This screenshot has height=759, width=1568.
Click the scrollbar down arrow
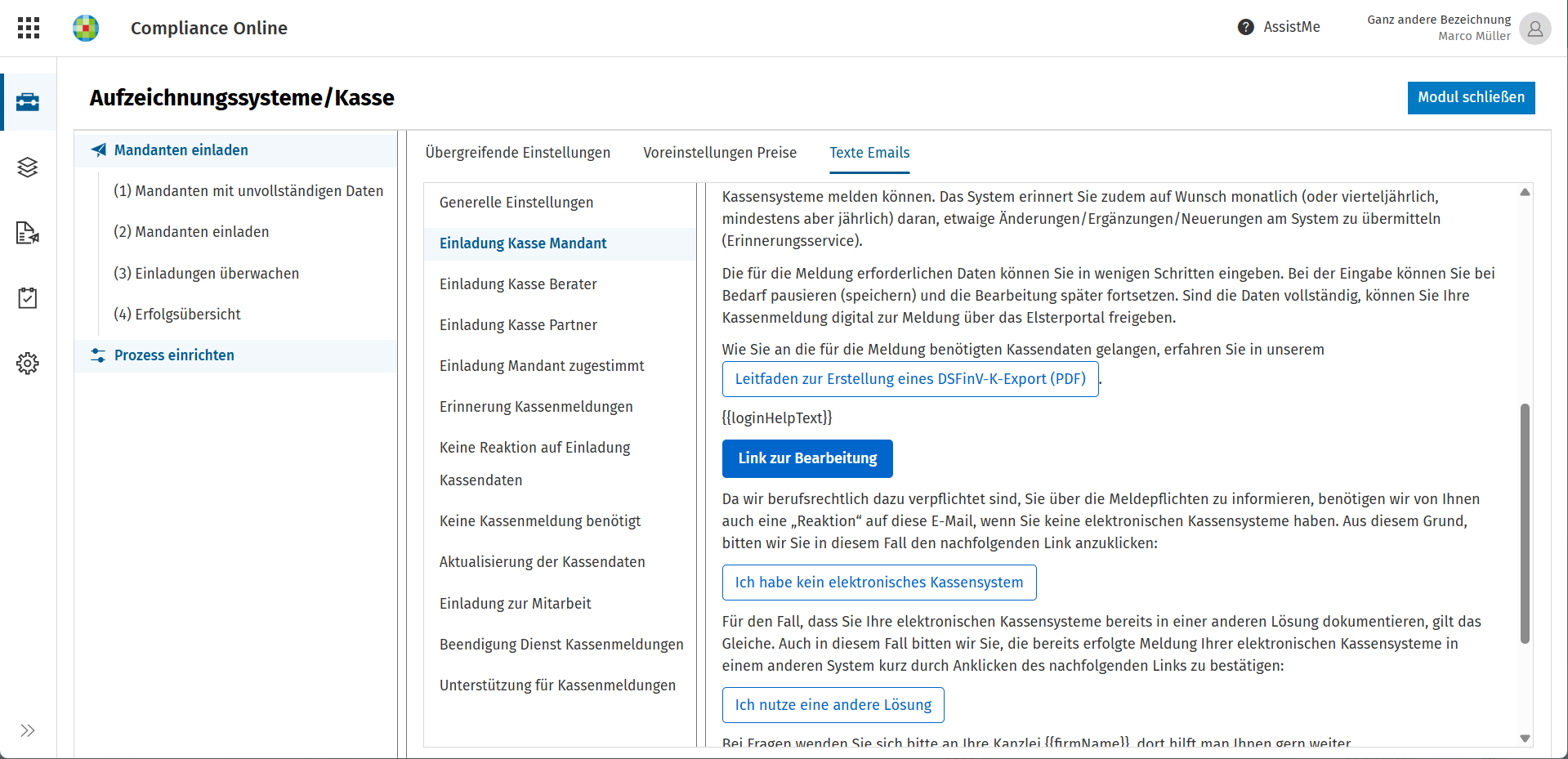[1525, 738]
